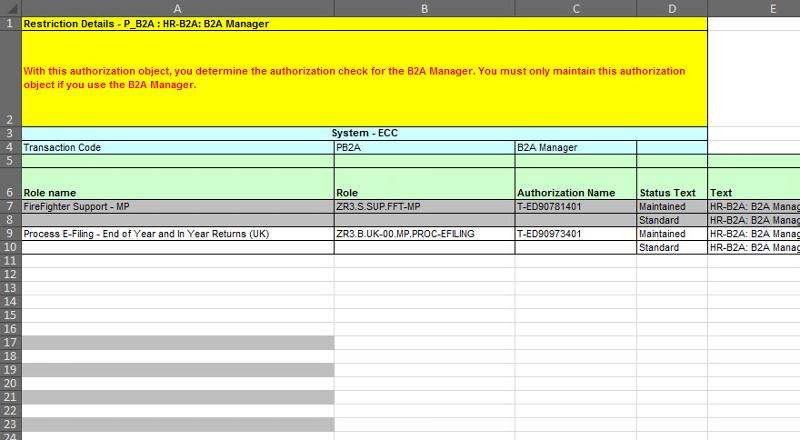Click the gray shaded cell in row 21
The width and height of the screenshot is (800, 440).
click(x=178, y=397)
